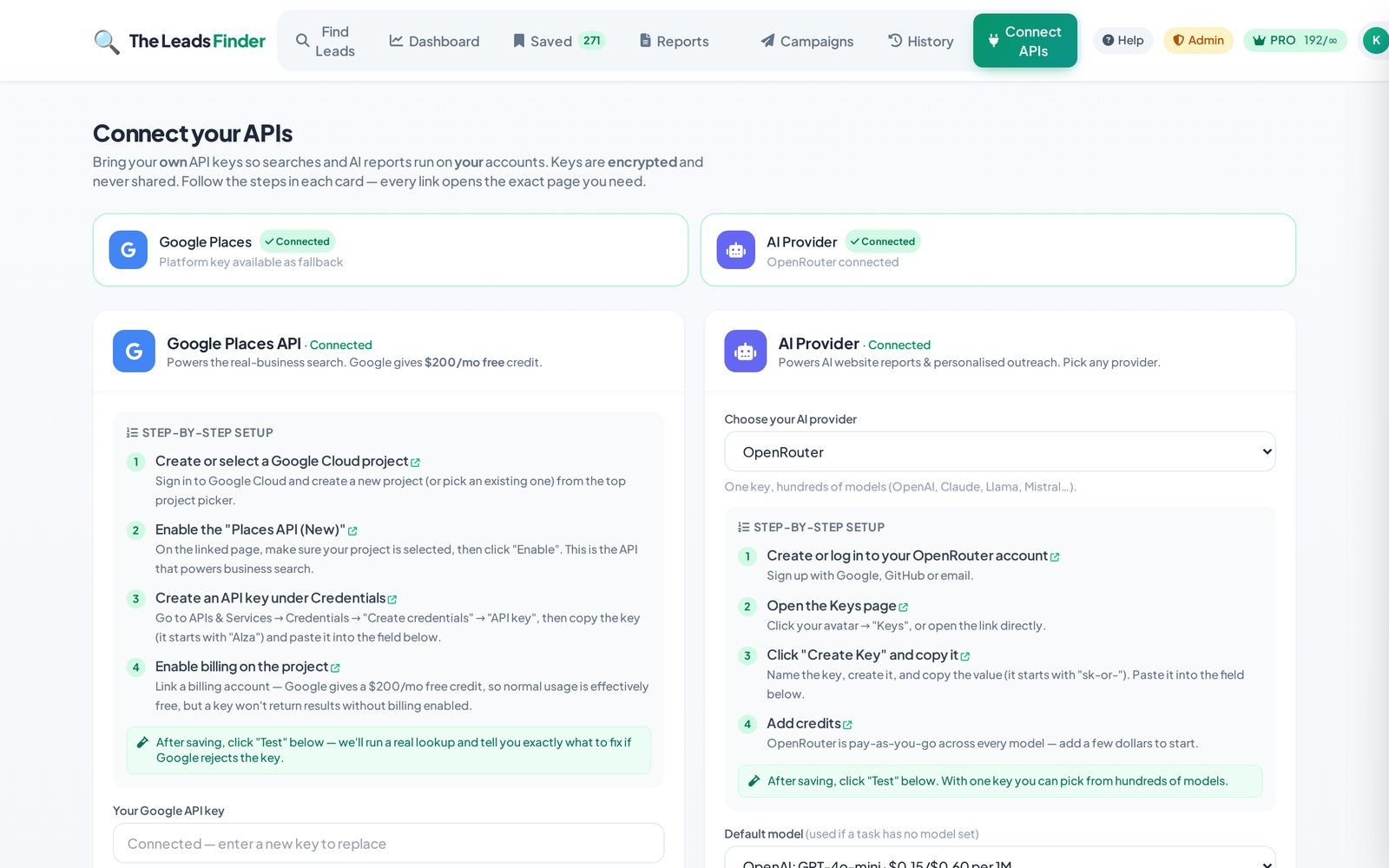This screenshot has height=868, width=1389.
Task: Open external link icon for OpenRouter account
Action: tap(1055, 557)
